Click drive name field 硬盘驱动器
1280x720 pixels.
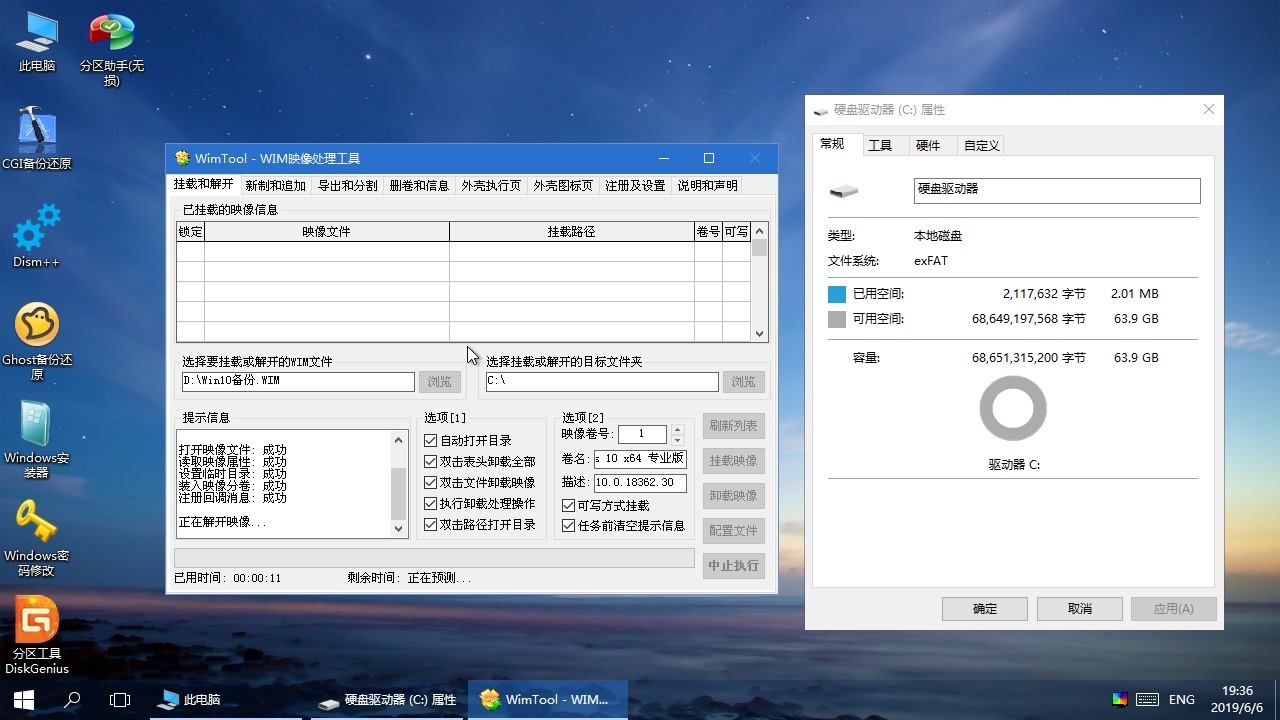coord(1057,191)
